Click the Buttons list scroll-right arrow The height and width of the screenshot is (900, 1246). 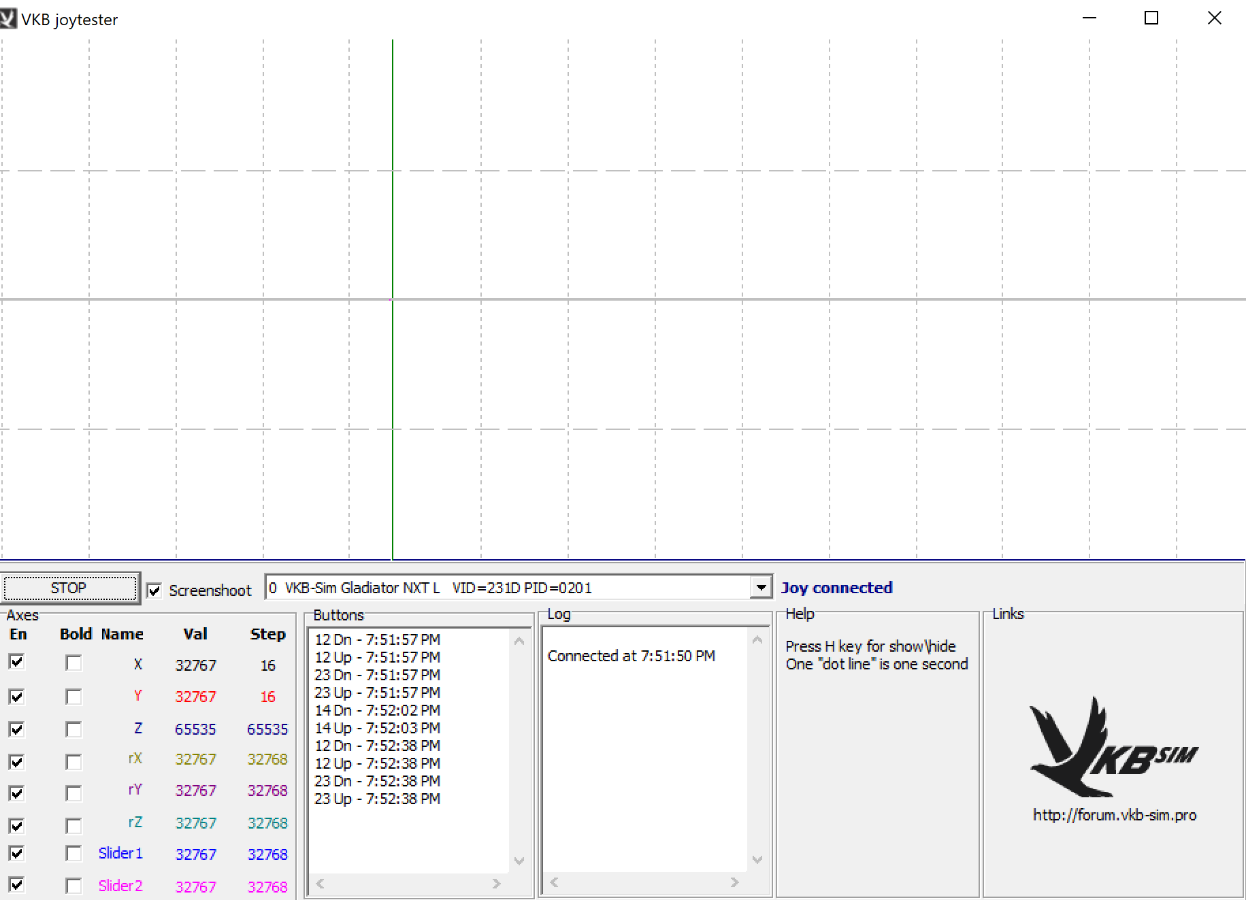pyautogui.click(x=497, y=884)
